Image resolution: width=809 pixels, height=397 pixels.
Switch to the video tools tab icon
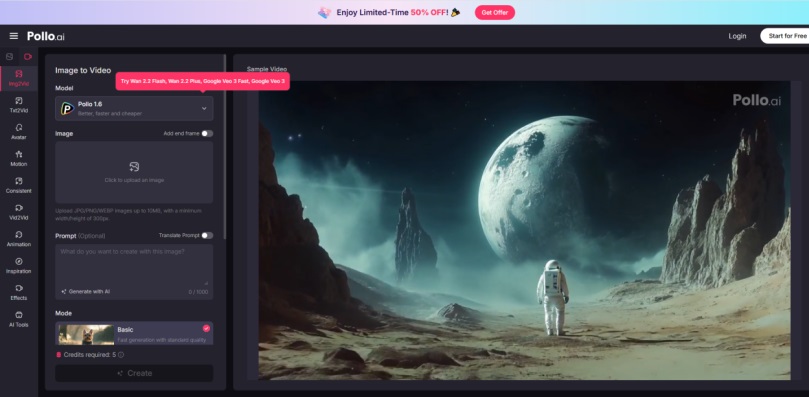[27, 56]
